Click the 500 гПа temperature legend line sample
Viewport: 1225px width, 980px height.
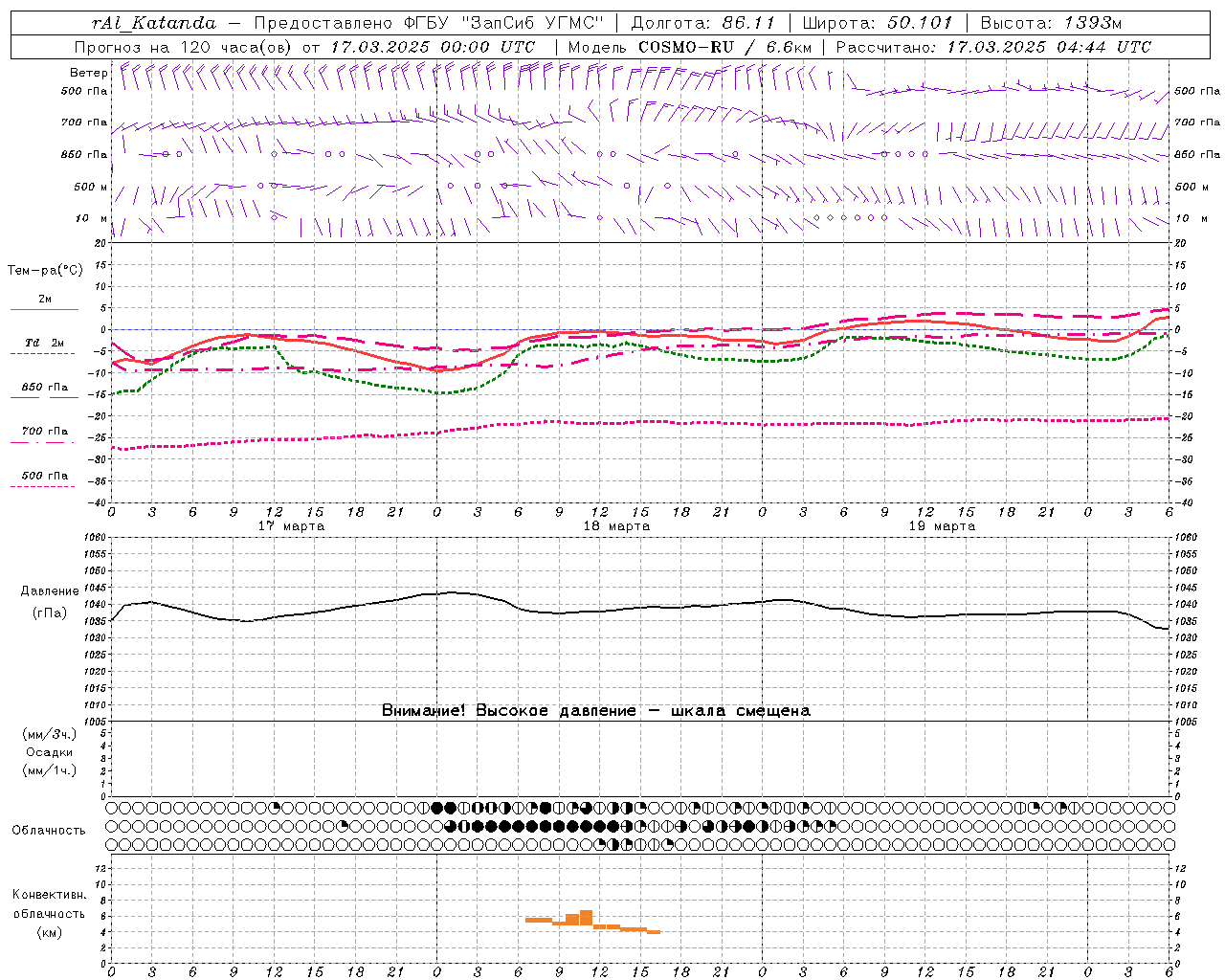pos(43,486)
